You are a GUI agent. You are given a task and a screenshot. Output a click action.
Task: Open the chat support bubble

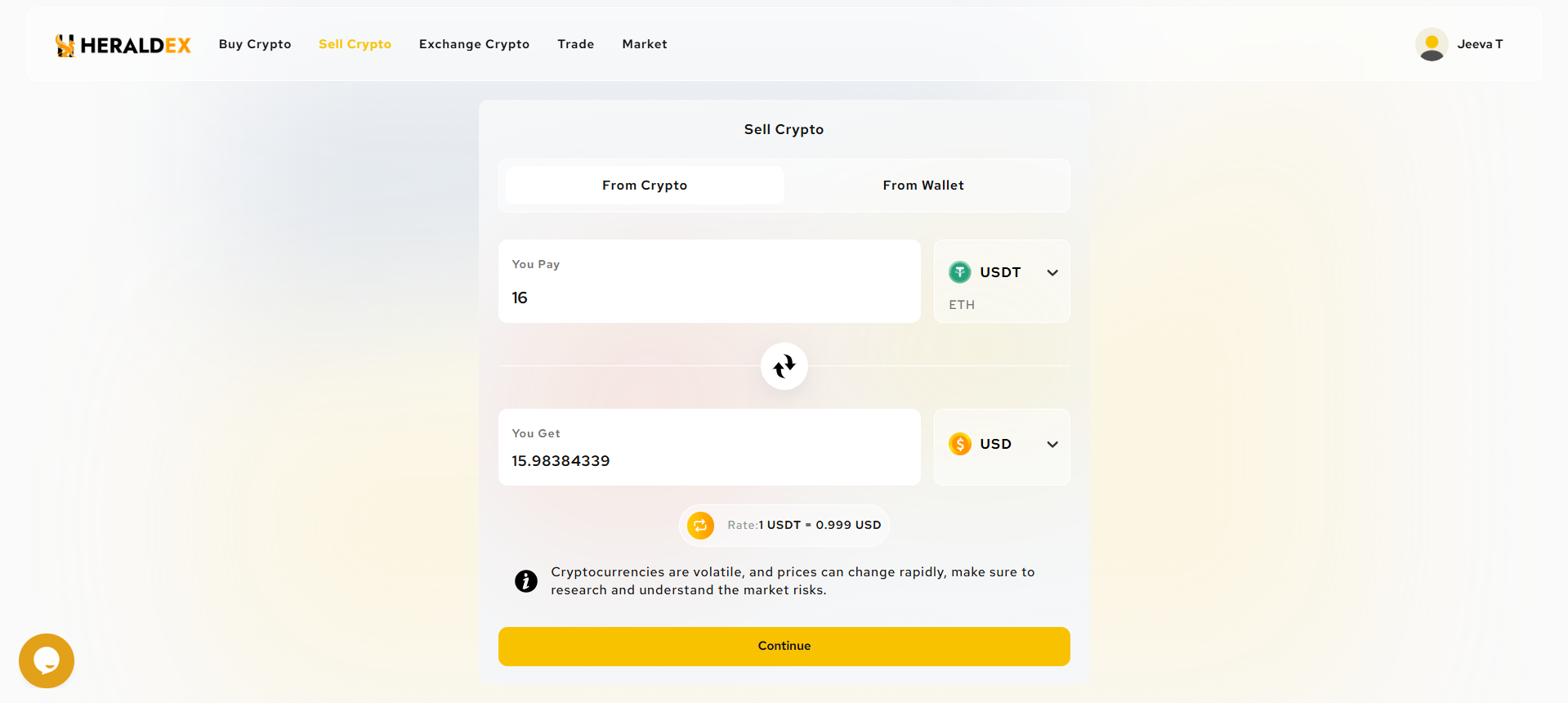pos(47,660)
